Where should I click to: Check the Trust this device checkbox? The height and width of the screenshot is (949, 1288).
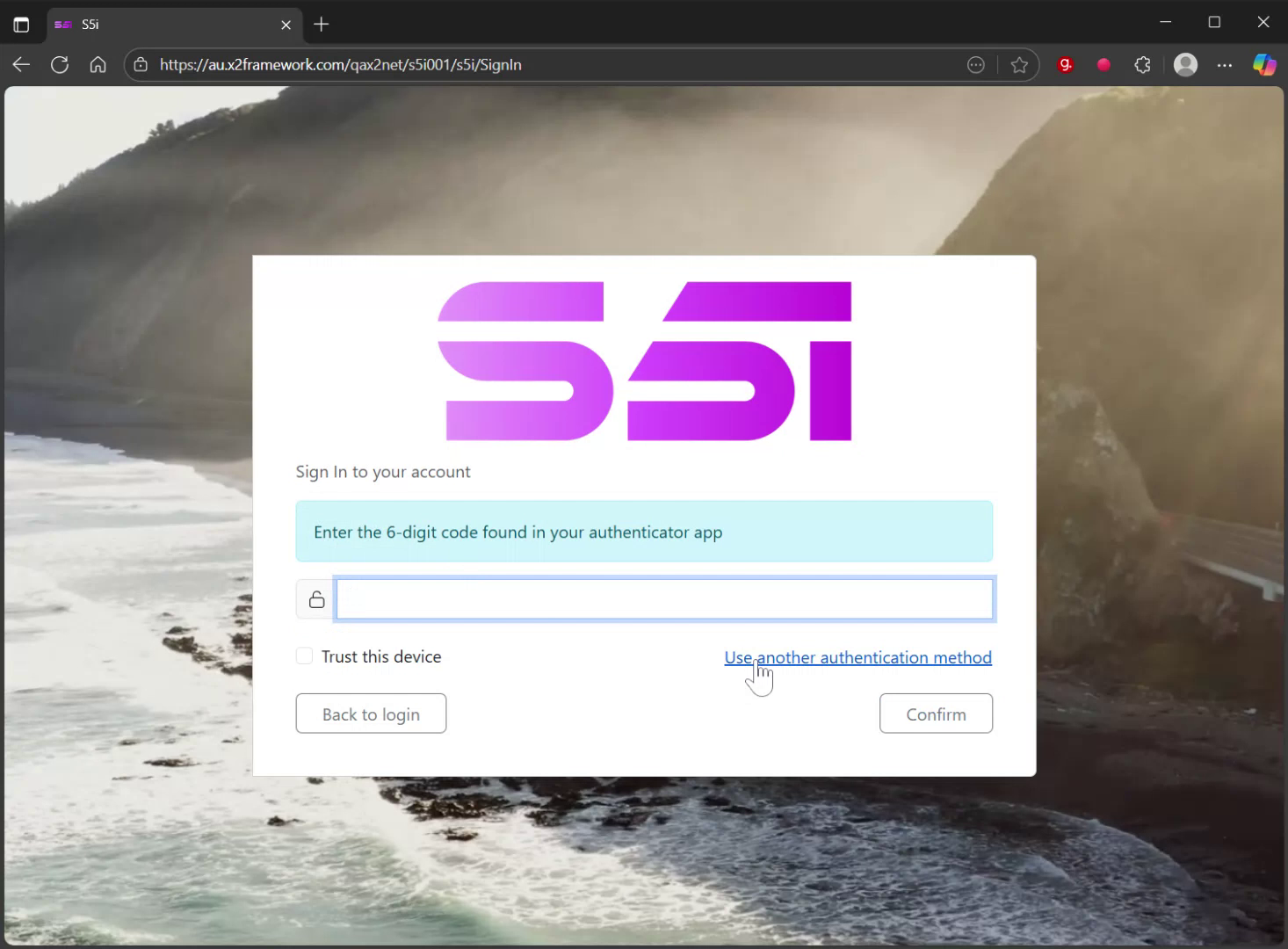pos(304,656)
